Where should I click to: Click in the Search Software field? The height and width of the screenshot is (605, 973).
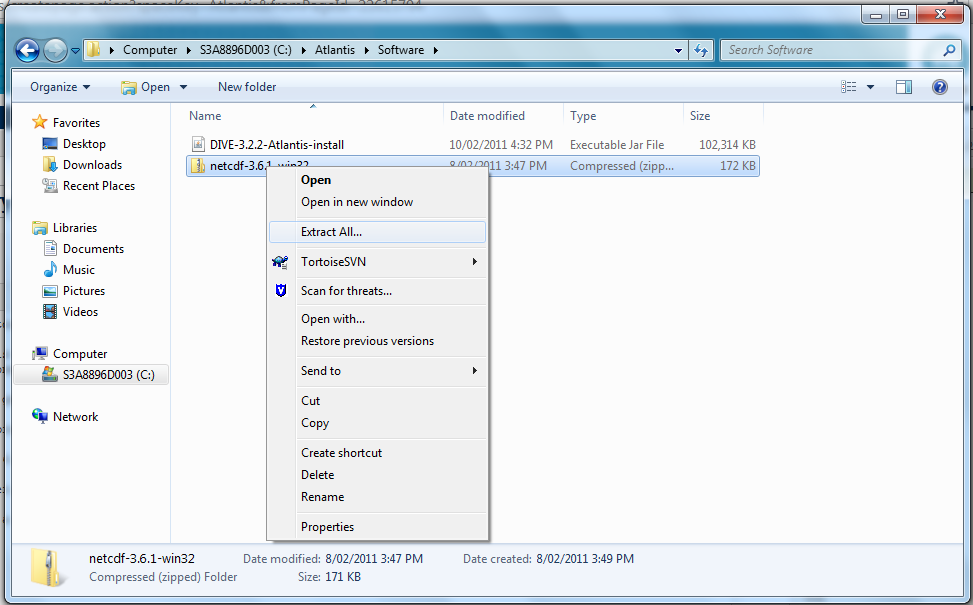tap(830, 50)
